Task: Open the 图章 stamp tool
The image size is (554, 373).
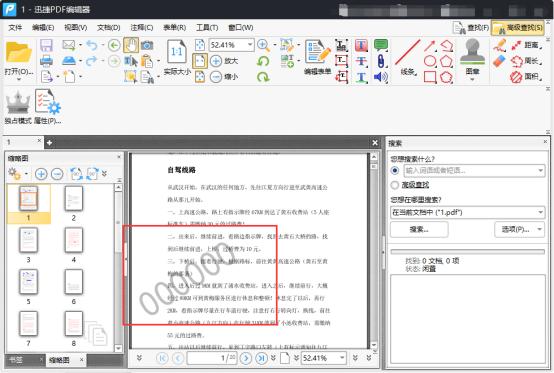Action: (472, 57)
